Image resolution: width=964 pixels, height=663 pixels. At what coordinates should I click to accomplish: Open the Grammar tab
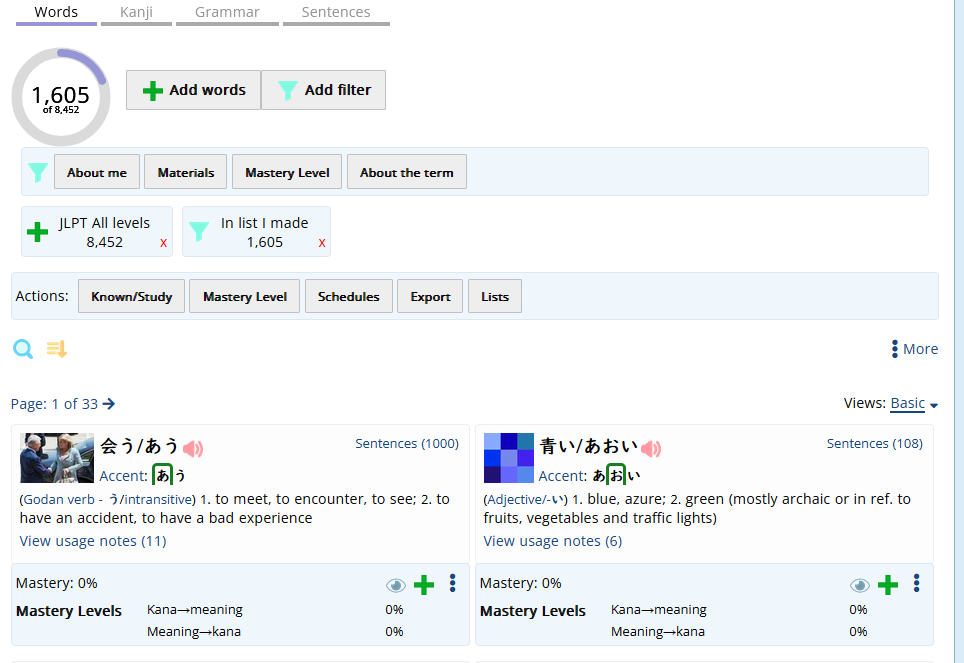227,12
